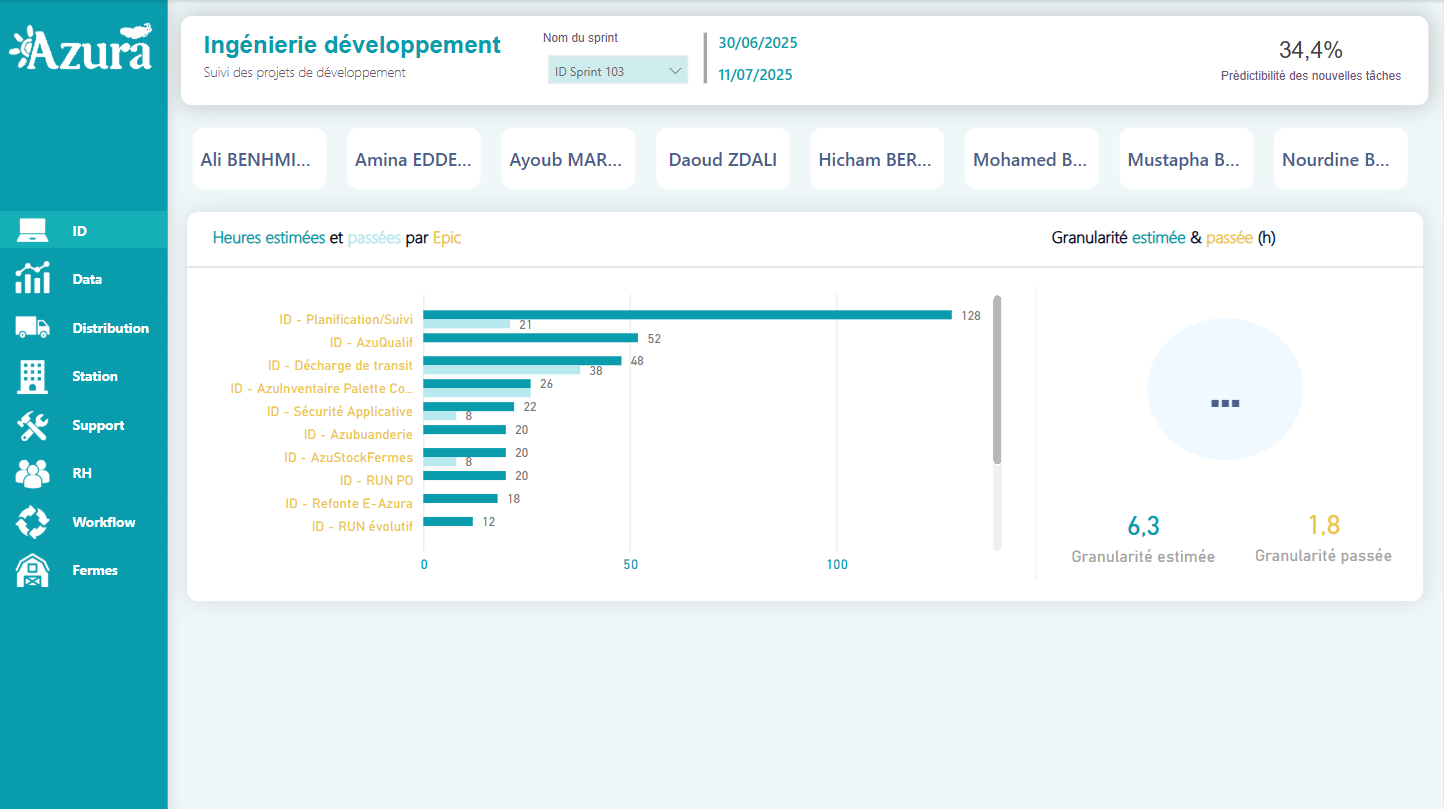This screenshot has width=1444, height=809.
Task: Filter by Ali BENHMI... team member
Action: [259, 159]
